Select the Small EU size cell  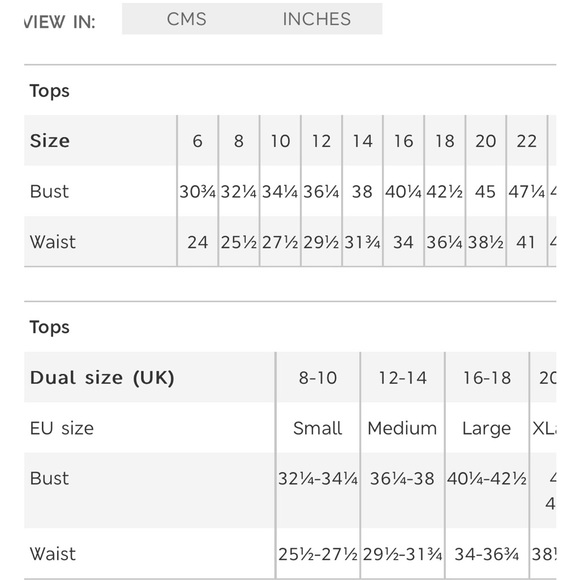[318, 428]
